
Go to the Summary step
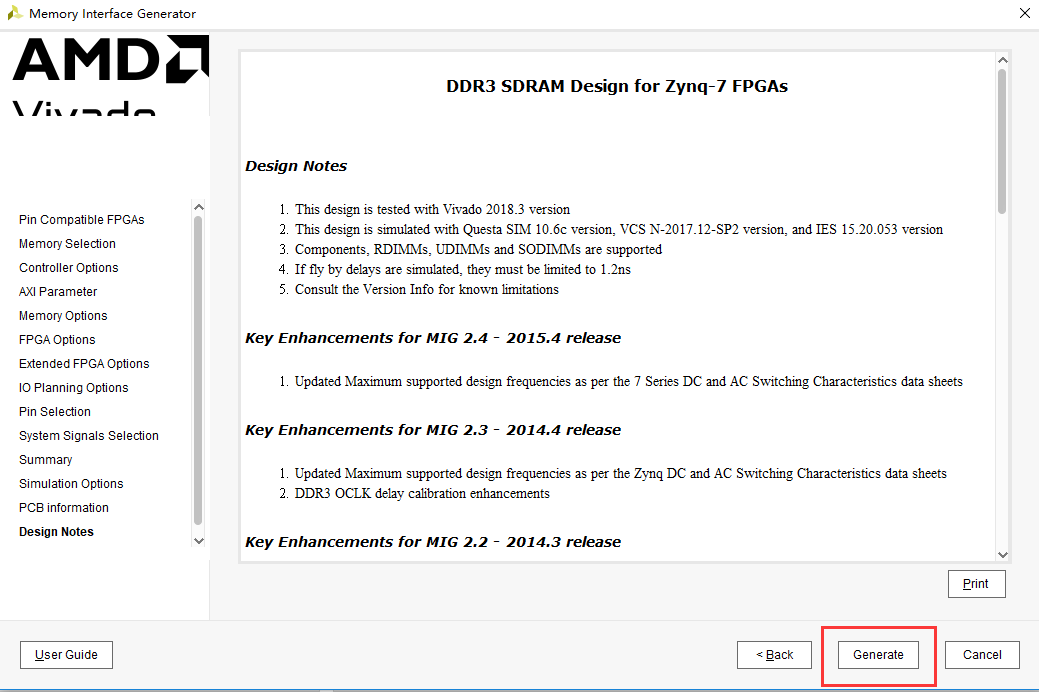46,460
